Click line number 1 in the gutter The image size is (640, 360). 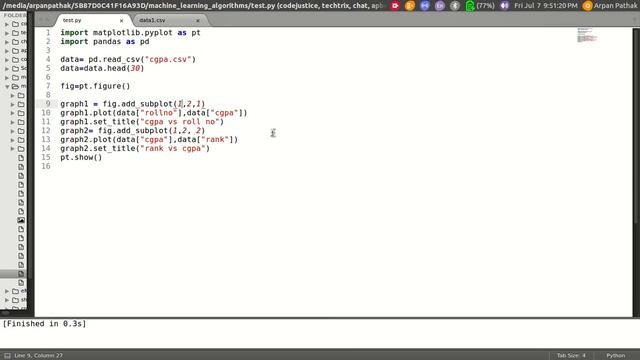tap(48, 33)
